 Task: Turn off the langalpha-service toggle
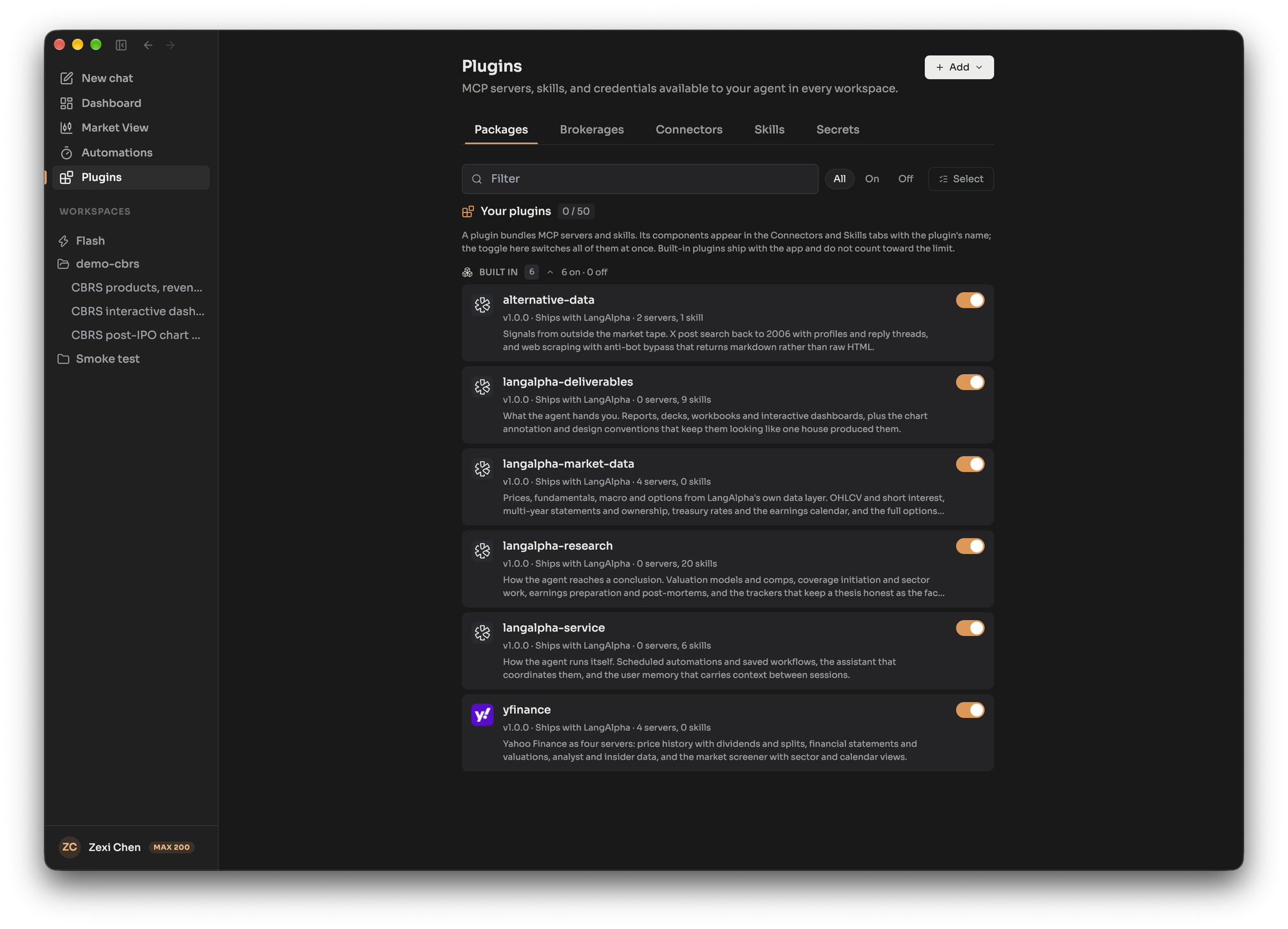pyautogui.click(x=970, y=628)
